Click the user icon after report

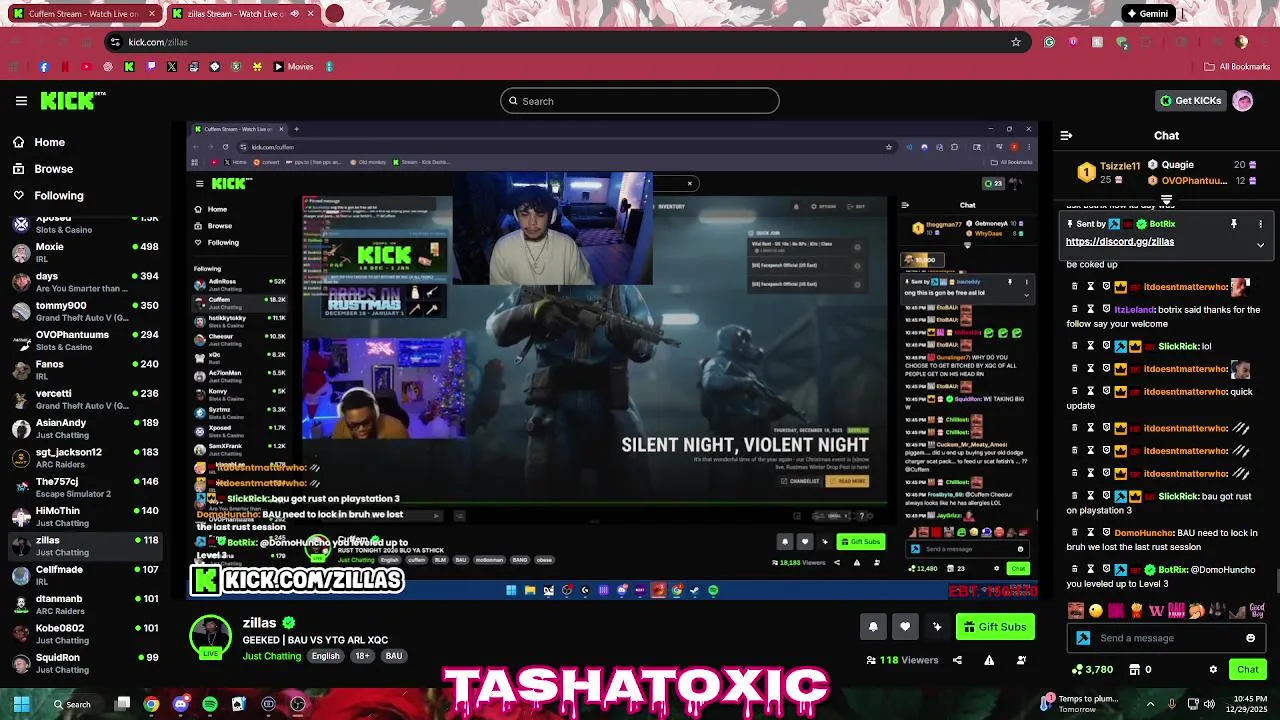(x=1021, y=660)
